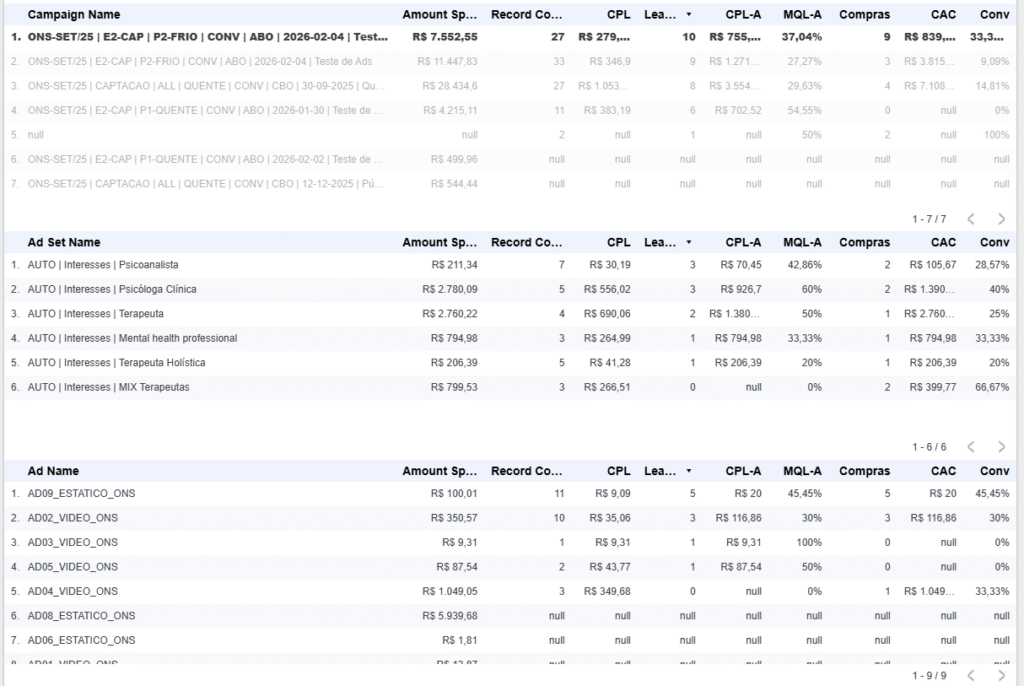Sort by Campaign Name column header
1024x686 pixels.
click(x=74, y=15)
